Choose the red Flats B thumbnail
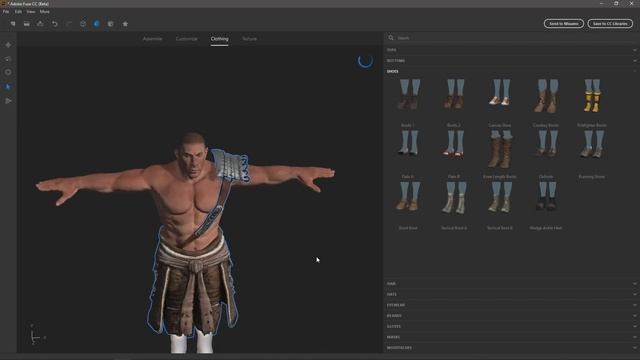Image resolution: width=640 pixels, height=360 pixels. (x=454, y=143)
